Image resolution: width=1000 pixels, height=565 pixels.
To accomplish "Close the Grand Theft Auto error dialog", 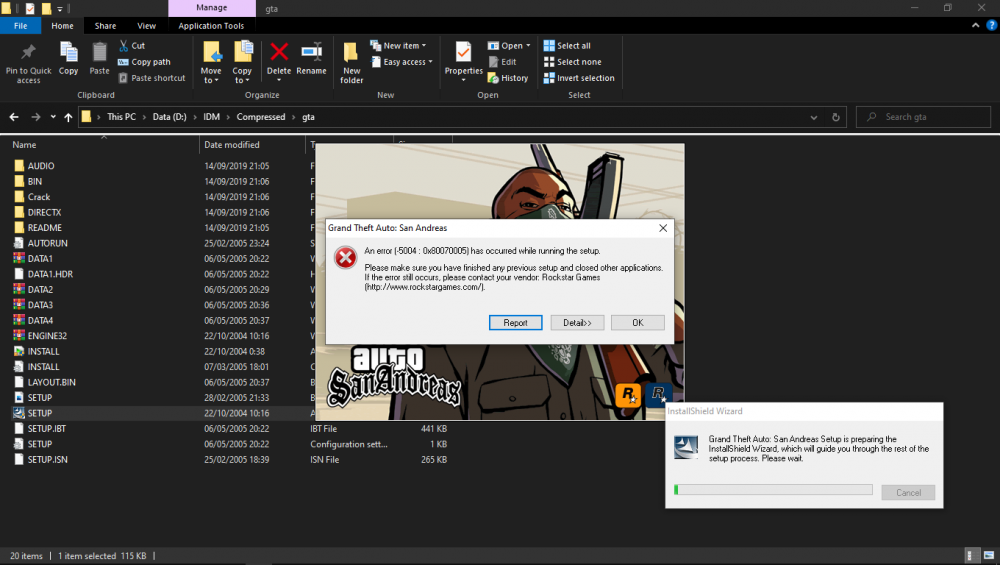I will (x=663, y=228).
